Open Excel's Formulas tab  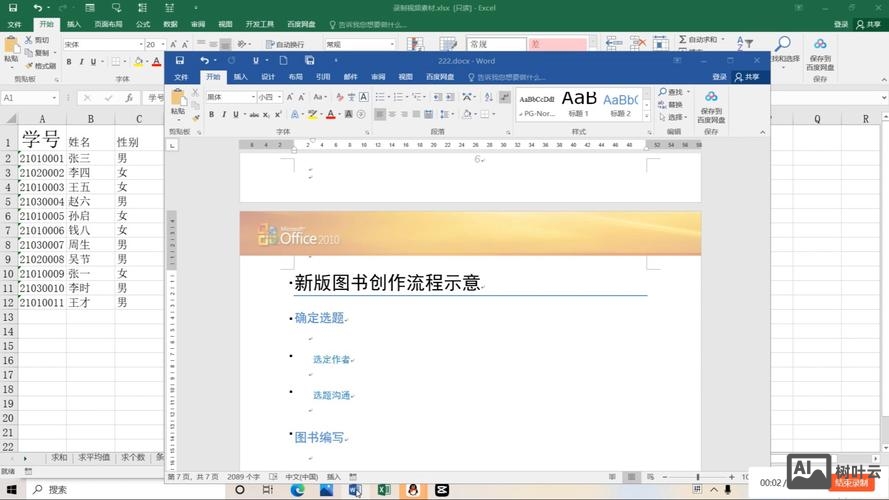pos(143,24)
